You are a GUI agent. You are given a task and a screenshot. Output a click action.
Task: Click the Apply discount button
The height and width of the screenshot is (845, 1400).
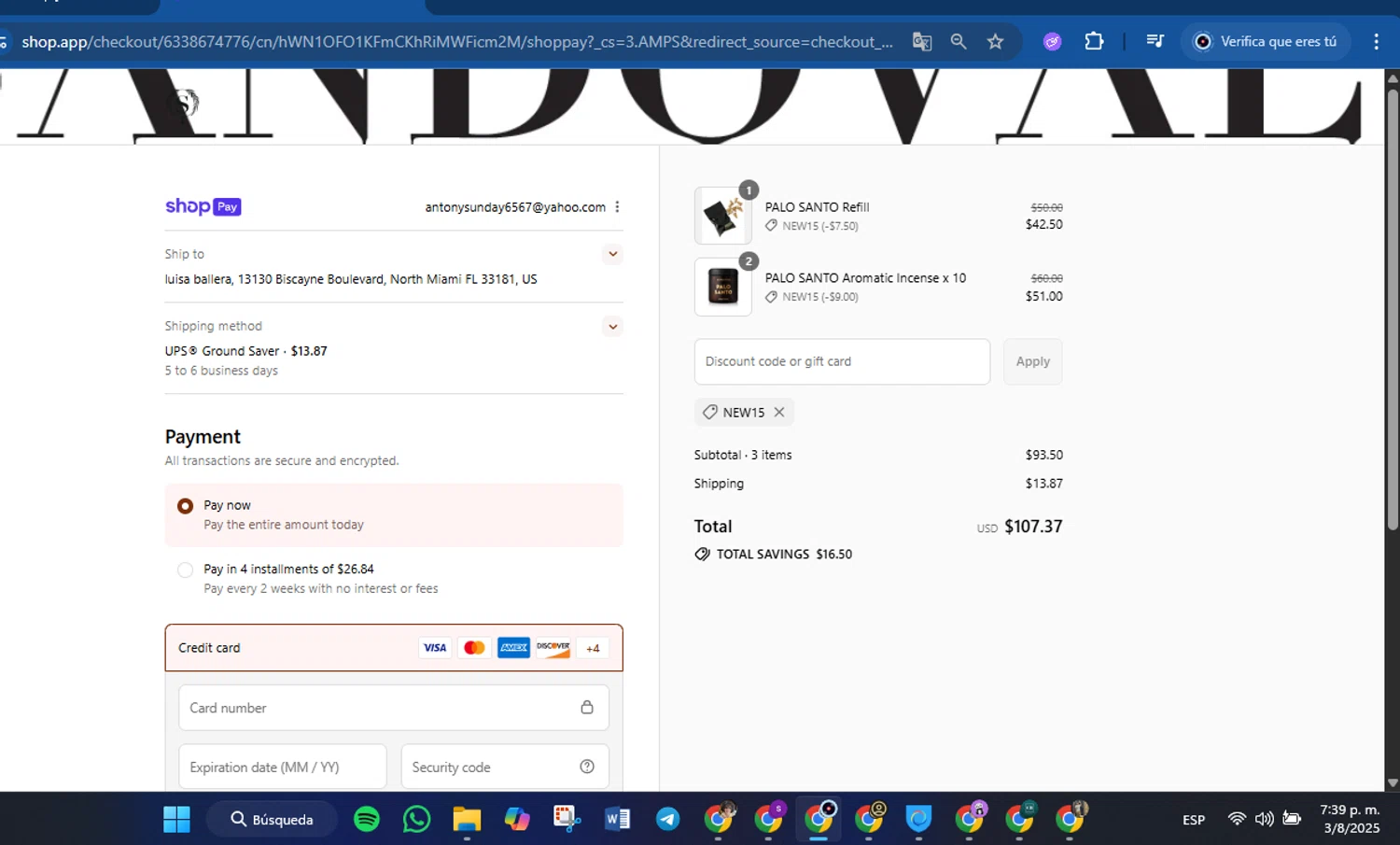tap(1032, 361)
